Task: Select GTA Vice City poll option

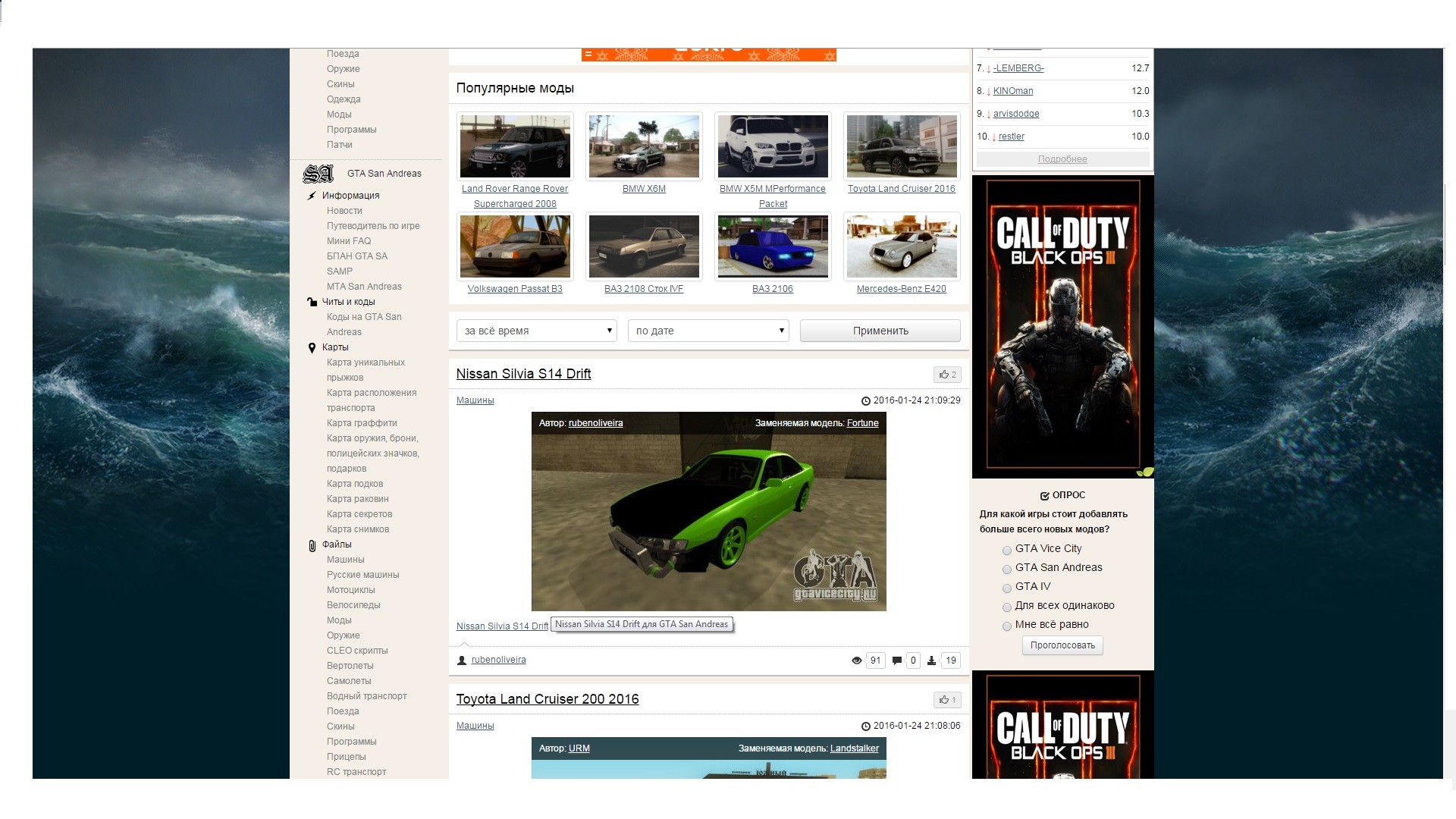Action: 1007,551
